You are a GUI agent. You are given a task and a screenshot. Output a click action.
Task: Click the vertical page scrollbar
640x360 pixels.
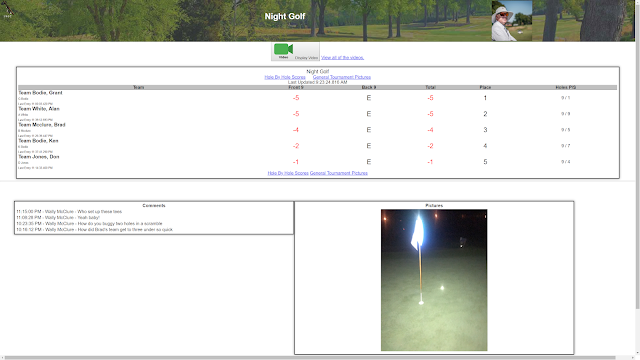click(638, 155)
